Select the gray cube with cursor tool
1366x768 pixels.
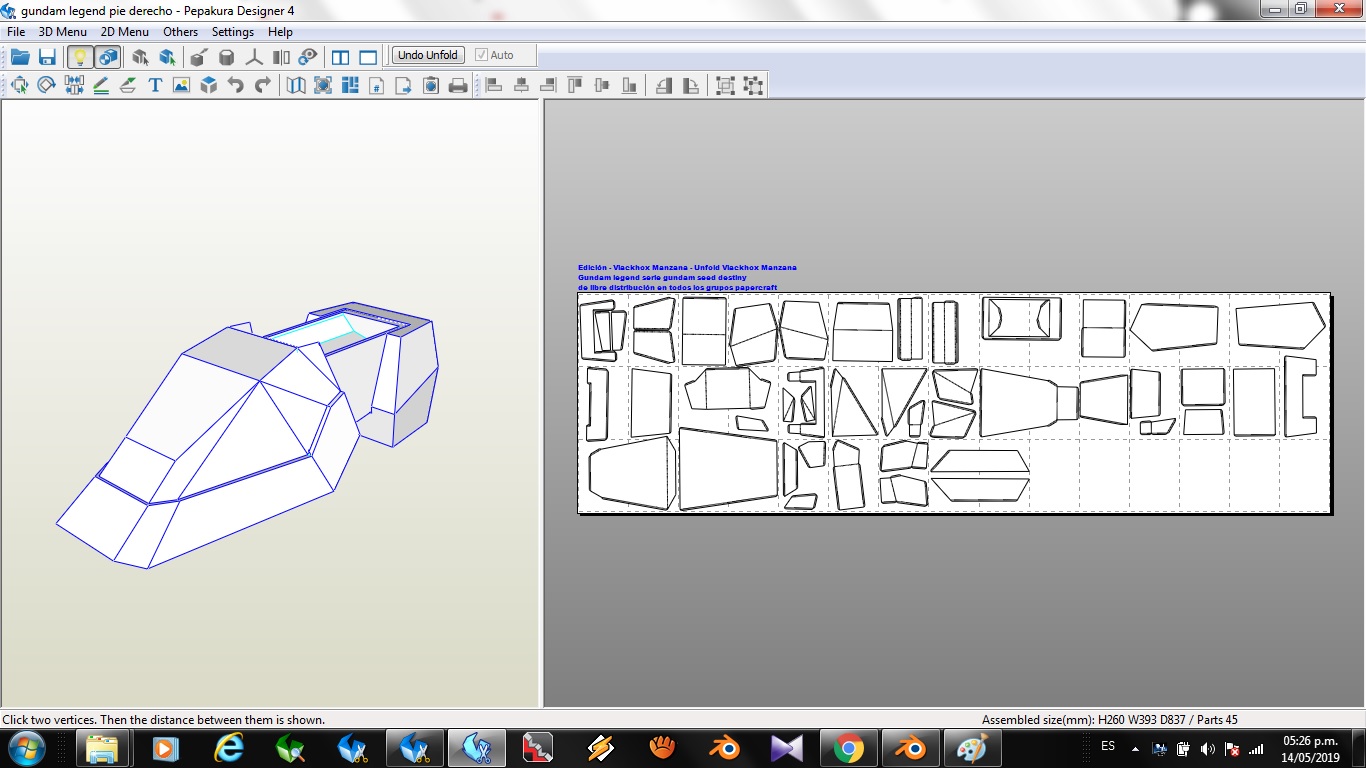tap(140, 56)
